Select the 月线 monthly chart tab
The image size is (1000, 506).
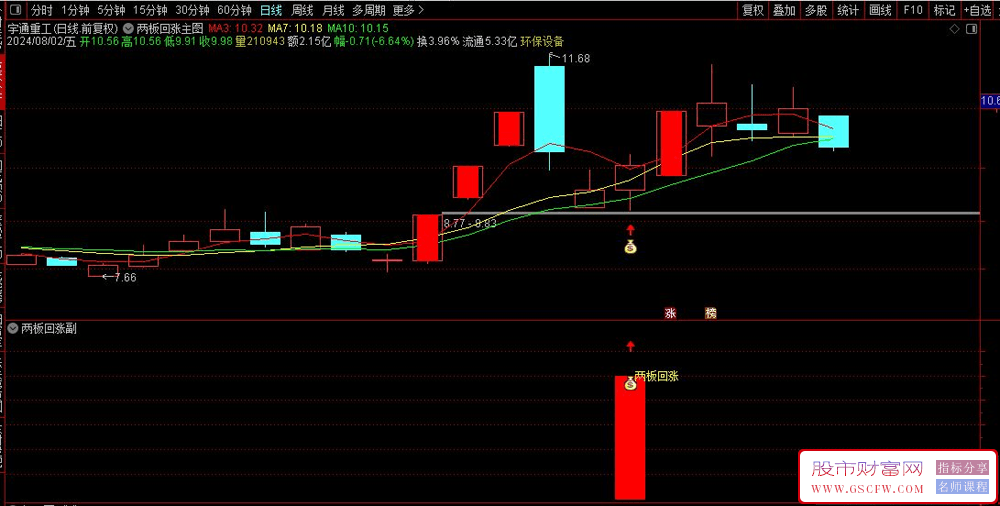coord(333,10)
